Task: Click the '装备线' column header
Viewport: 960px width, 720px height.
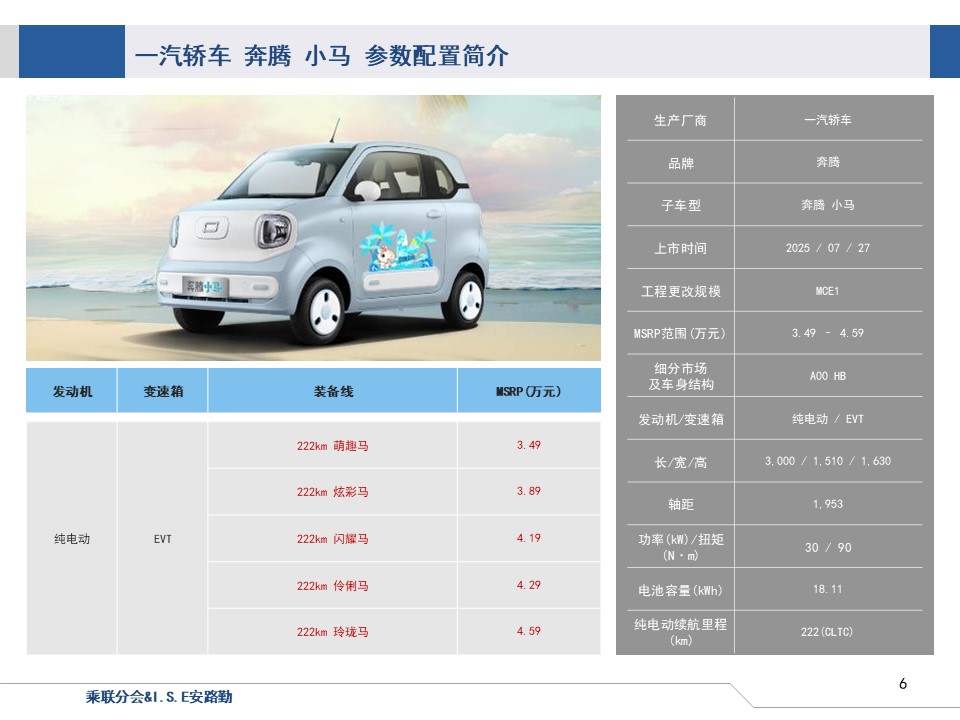Action: pos(333,391)
